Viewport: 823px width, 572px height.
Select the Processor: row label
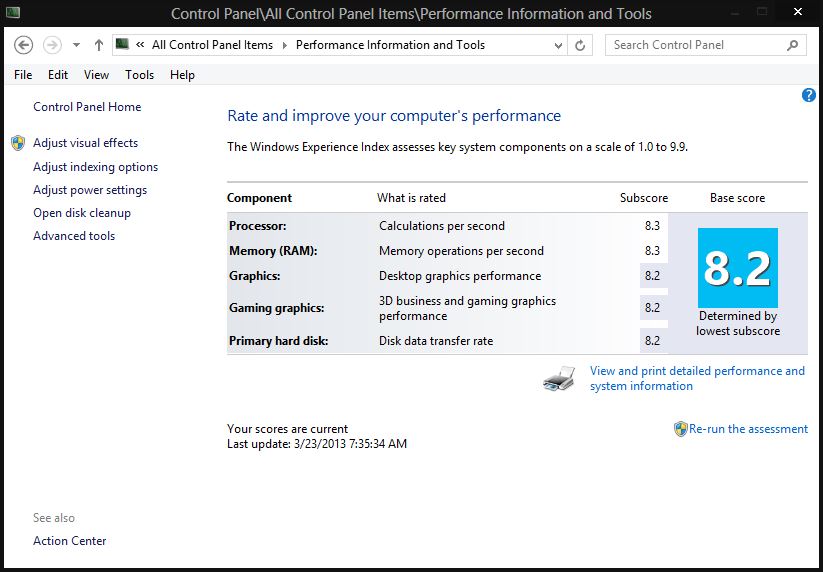(258, 226)
